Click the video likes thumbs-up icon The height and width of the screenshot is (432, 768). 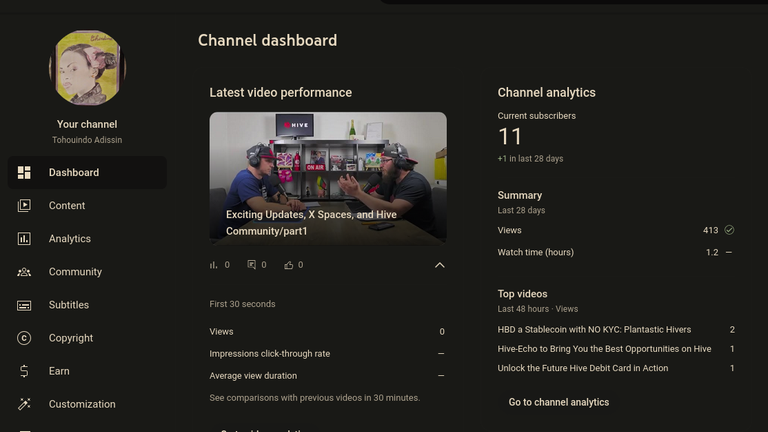click(288, 265)
